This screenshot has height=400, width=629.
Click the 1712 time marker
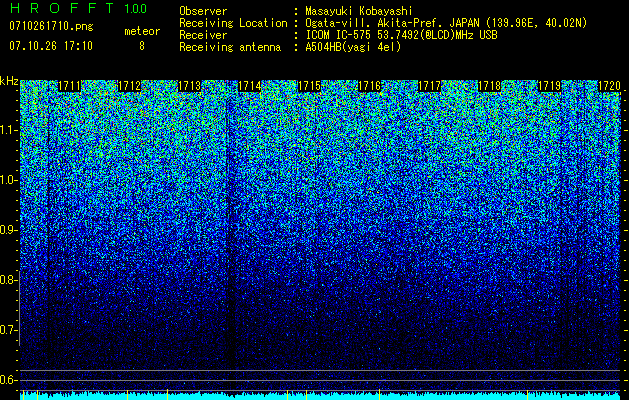point(130,86)
